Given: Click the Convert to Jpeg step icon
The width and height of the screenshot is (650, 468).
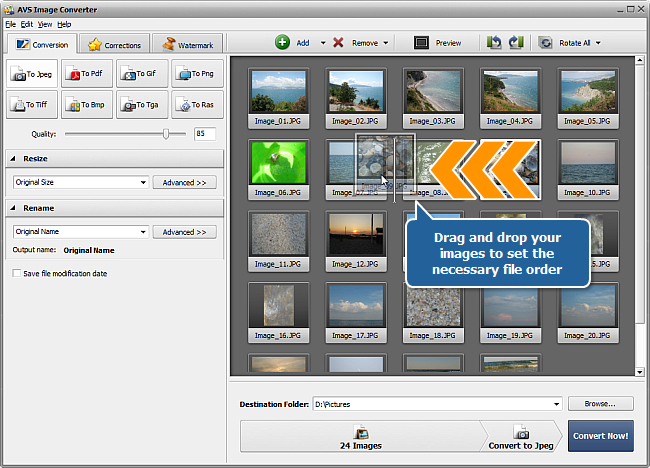Looking at the screenshot, I should coord(521,432).
